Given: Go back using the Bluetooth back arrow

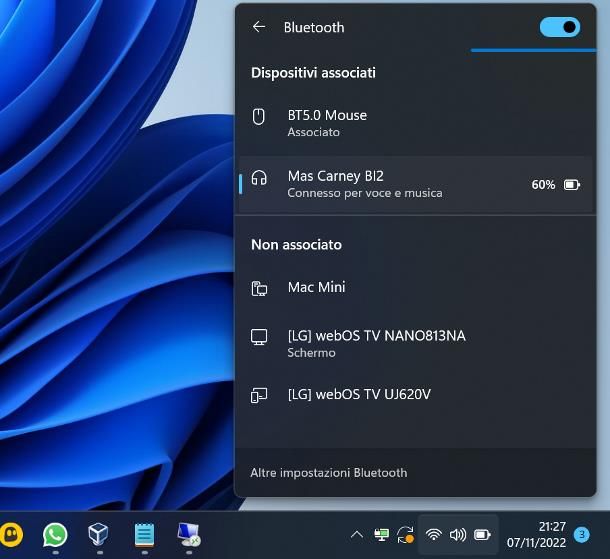Looking at the screenshot, I should 259,27.
